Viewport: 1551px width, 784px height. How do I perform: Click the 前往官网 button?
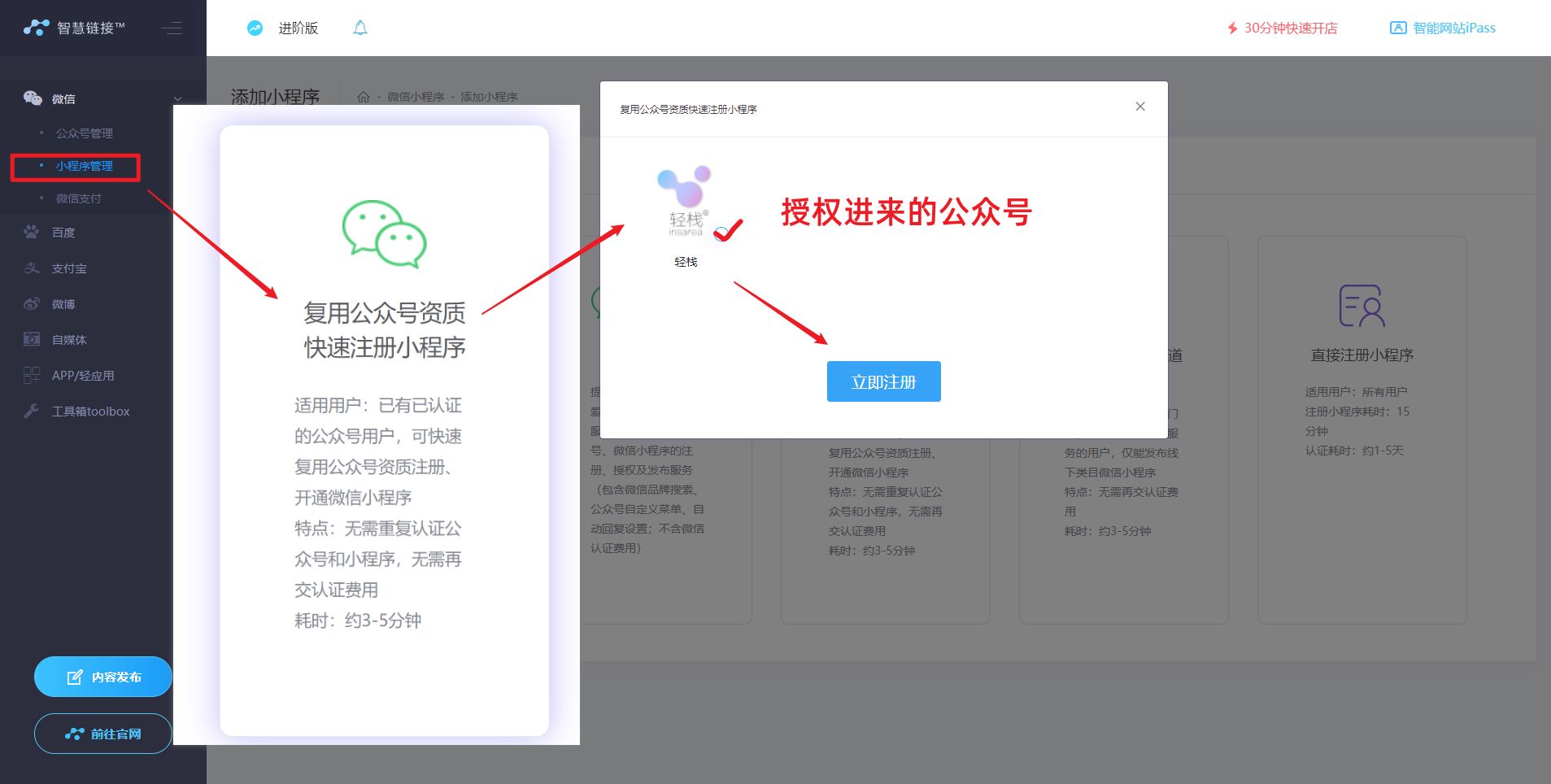tap(103, 734)
